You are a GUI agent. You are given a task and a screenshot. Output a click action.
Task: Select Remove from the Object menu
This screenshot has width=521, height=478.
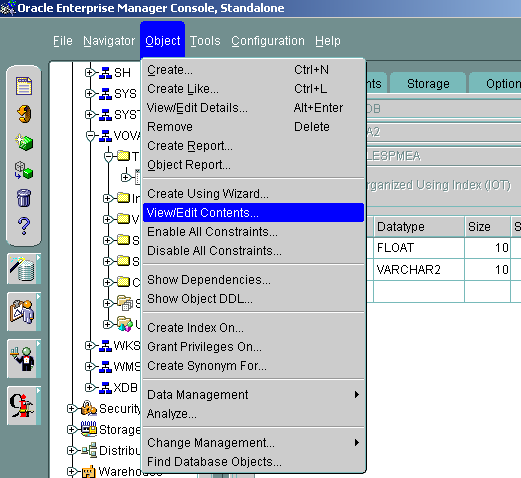click(253, 127)
